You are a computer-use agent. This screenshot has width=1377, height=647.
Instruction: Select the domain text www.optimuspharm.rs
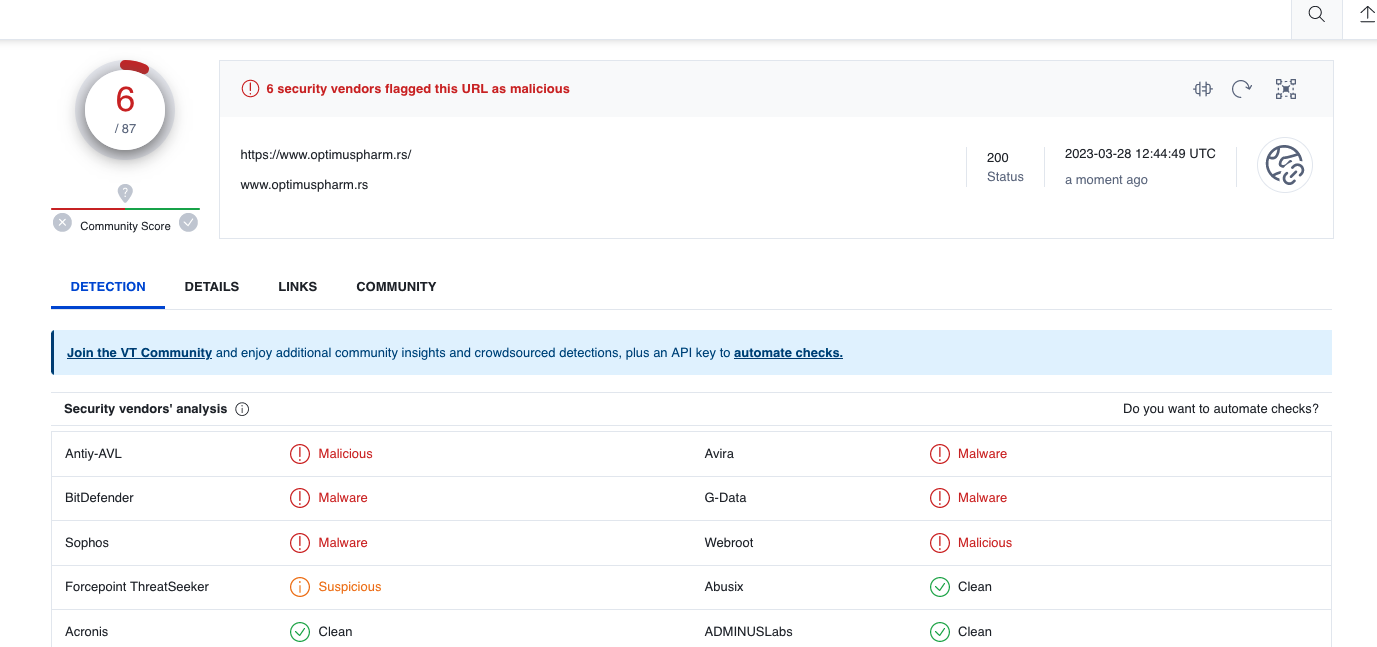[304, 185]
